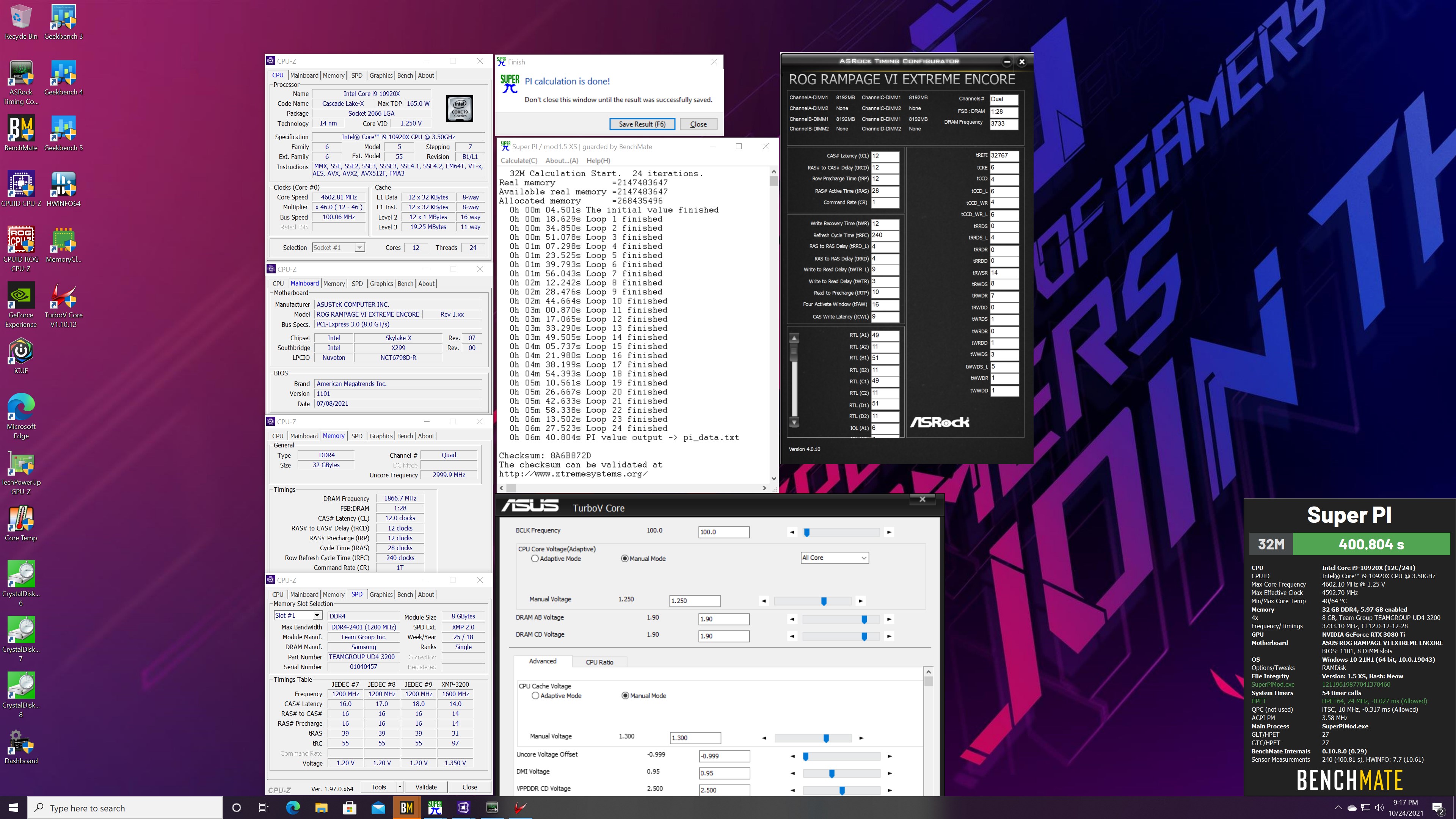
Task: Open Microsoft Edge desktop shortcut
Action: (21, 417)
